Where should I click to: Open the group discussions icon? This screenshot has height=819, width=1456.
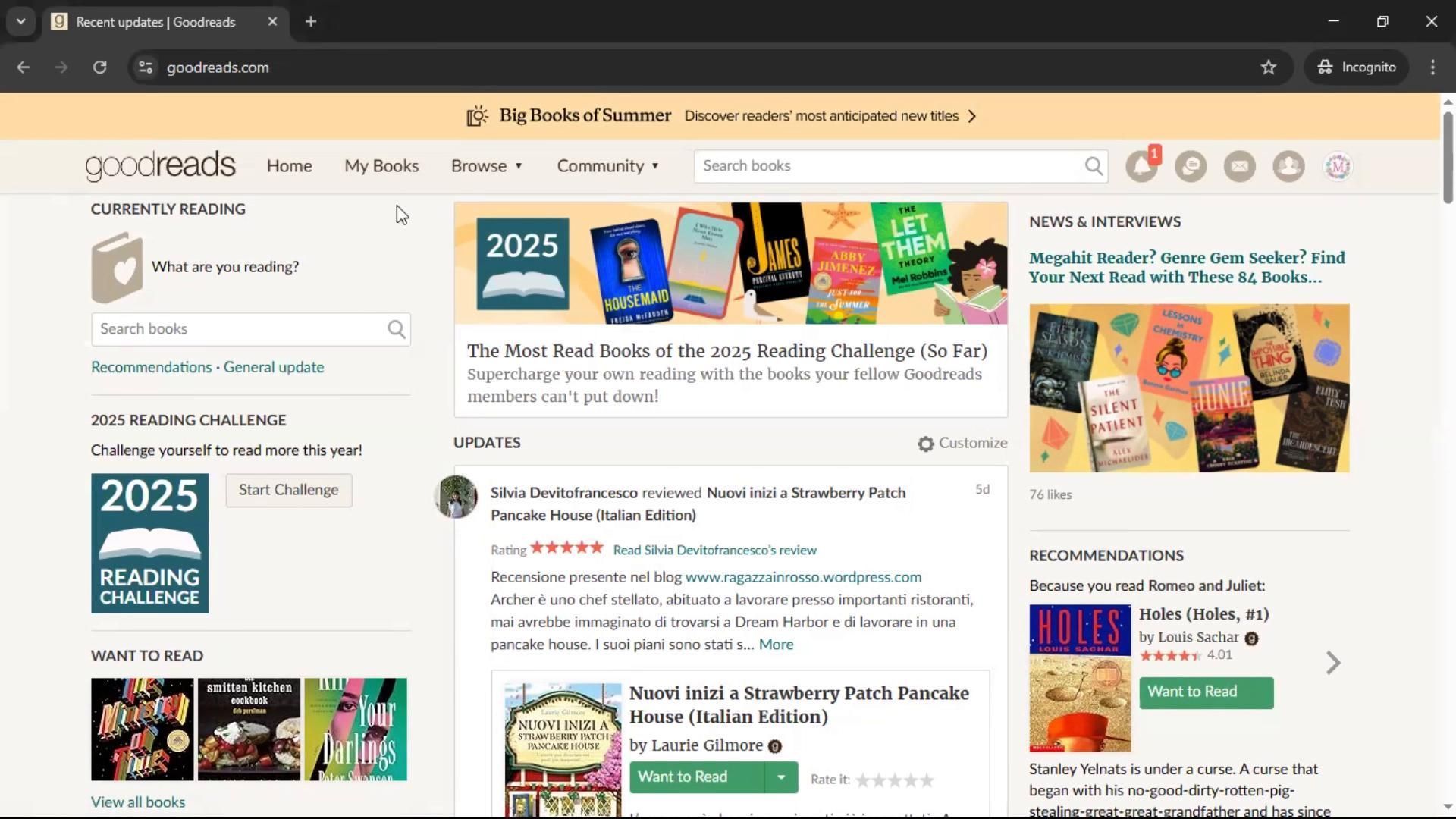click(1190, 166)
